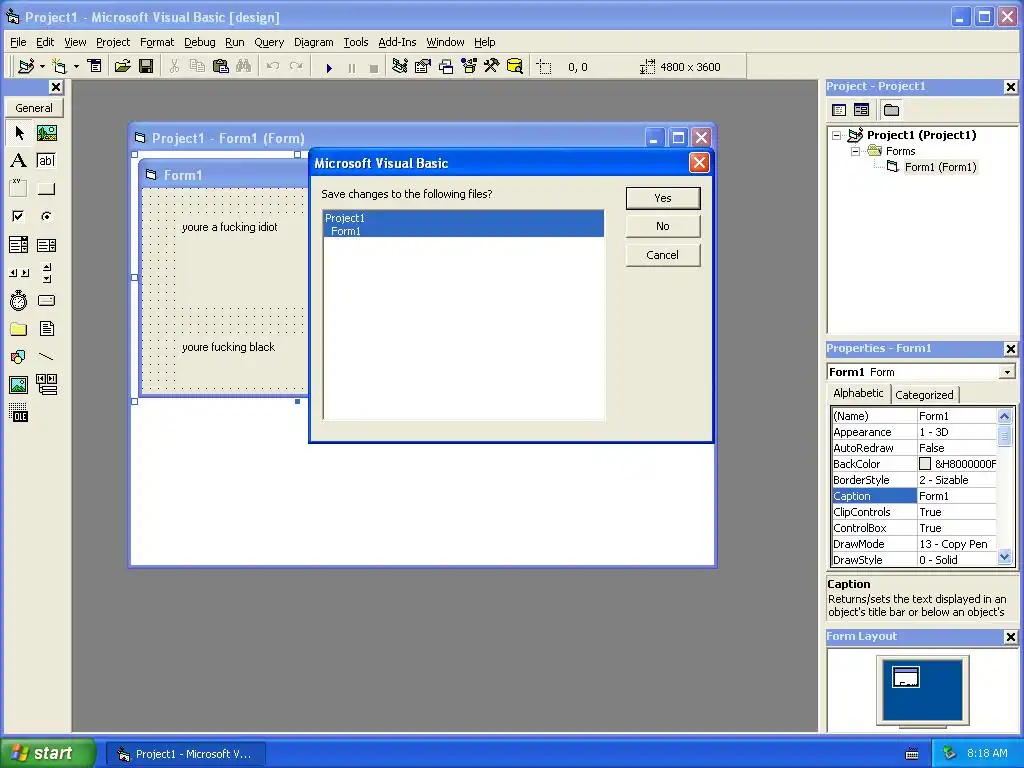This screenshot has width=1024, height=768.
Task: Click the General toolbox tab button
Action: click(x=34, y=108)
